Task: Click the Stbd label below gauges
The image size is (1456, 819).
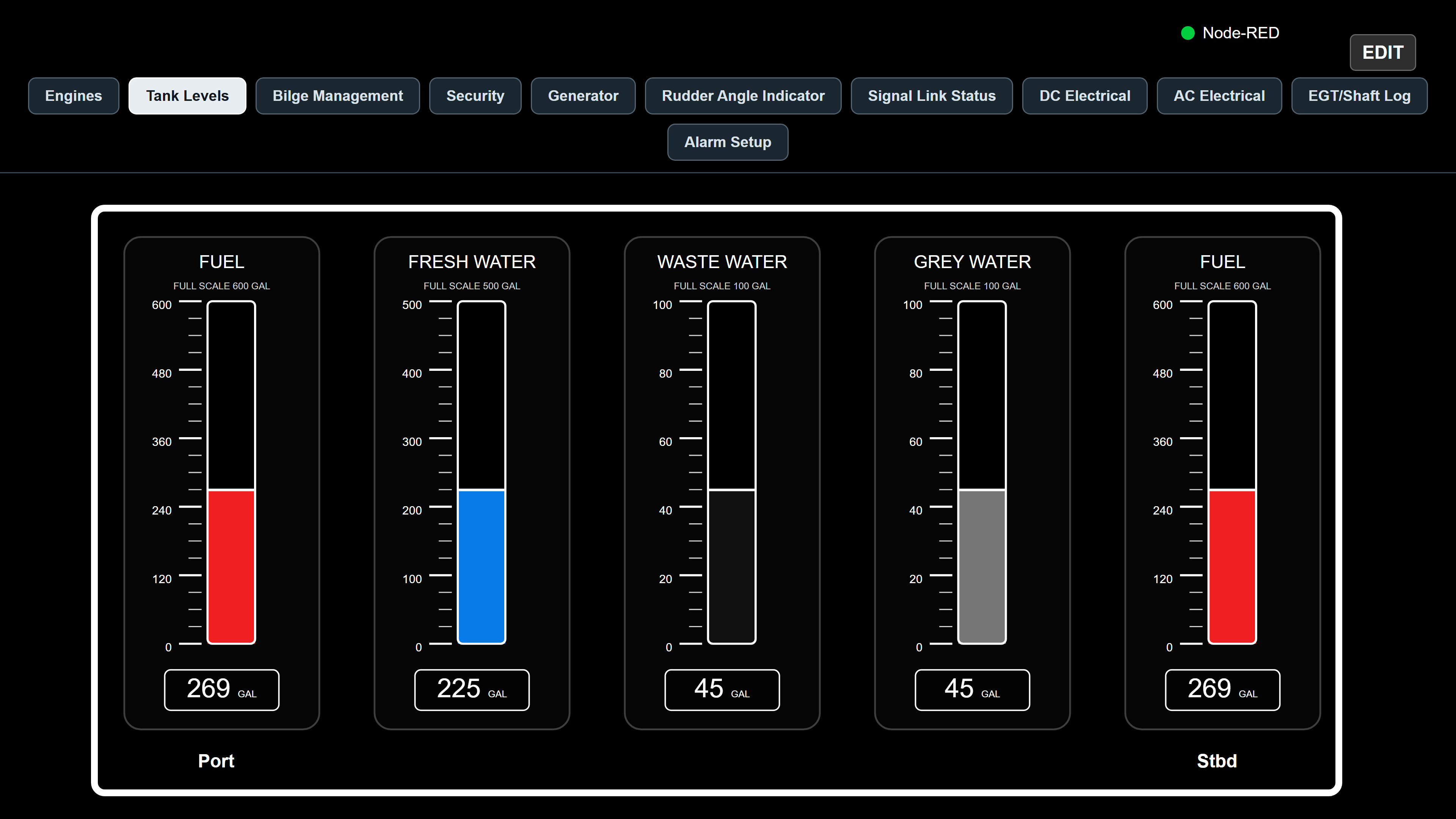Action: click(x=1216, y=761)
